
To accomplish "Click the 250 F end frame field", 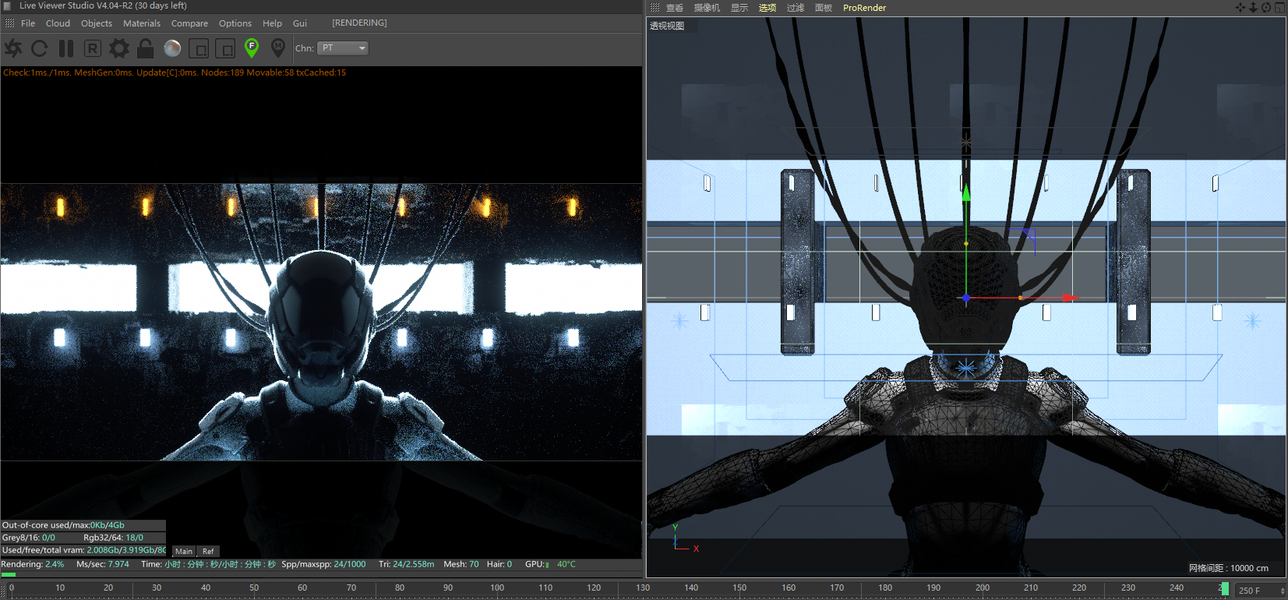I will coord(1260,590).
